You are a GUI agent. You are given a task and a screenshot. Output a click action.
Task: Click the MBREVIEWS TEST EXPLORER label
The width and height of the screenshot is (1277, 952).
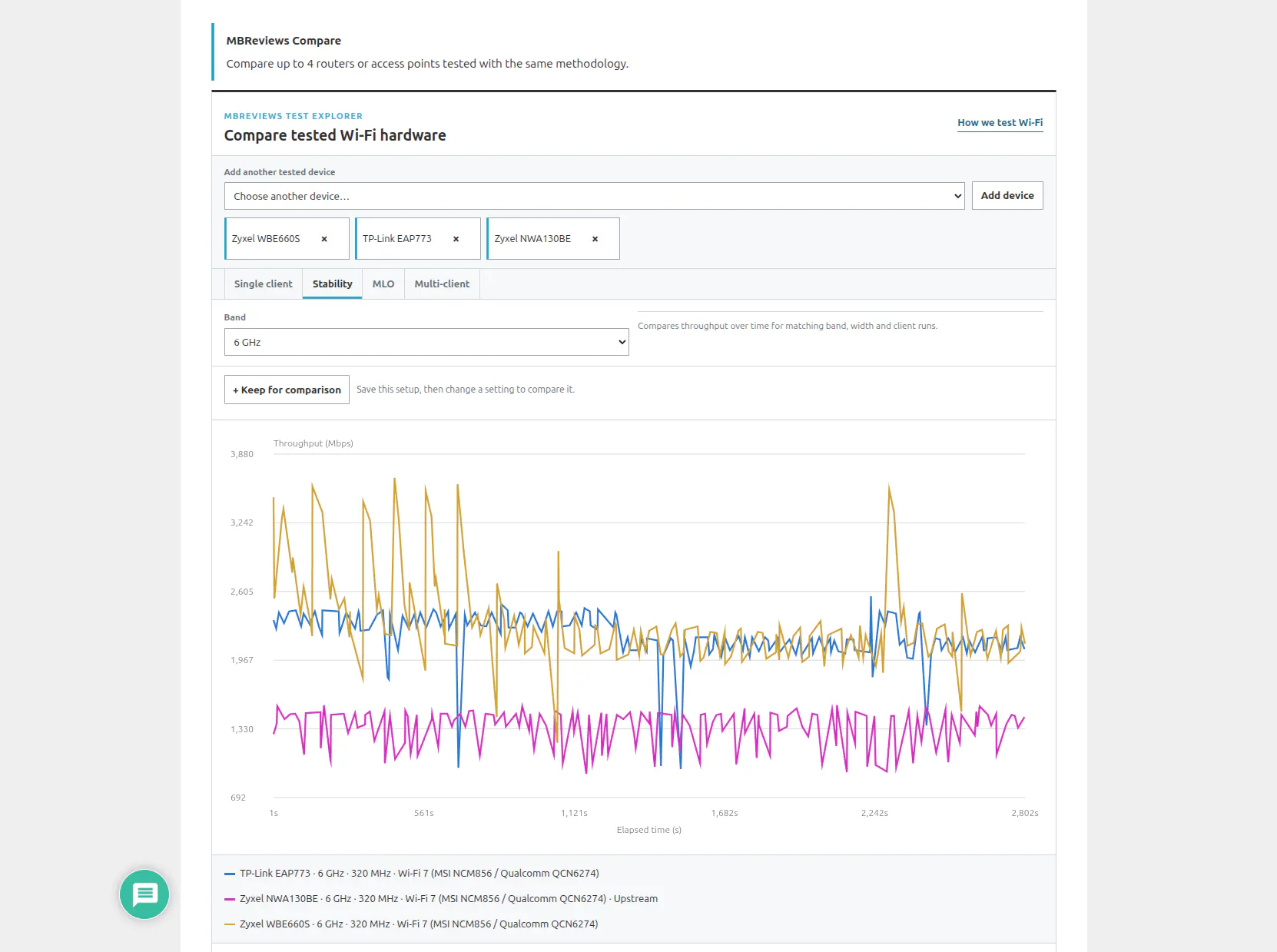[294, 116]
